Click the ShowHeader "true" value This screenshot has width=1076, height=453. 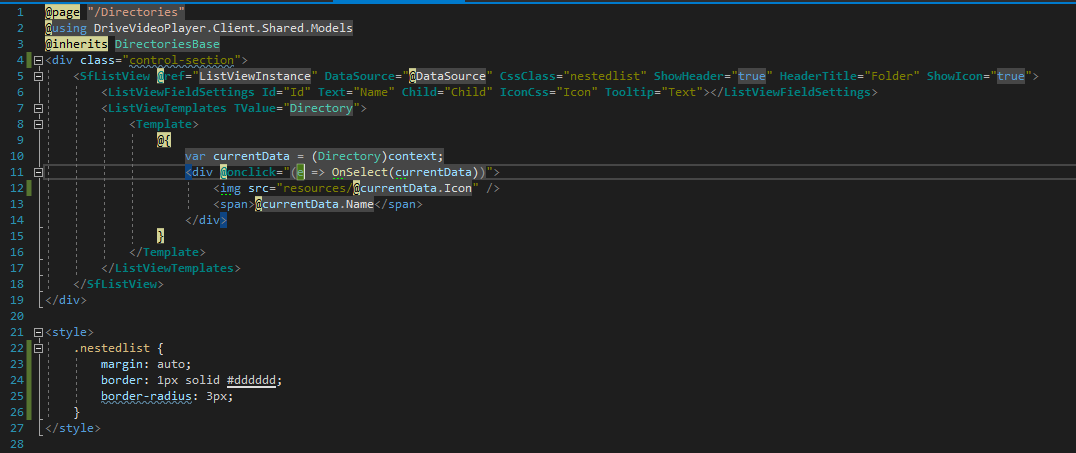point(751,76)
